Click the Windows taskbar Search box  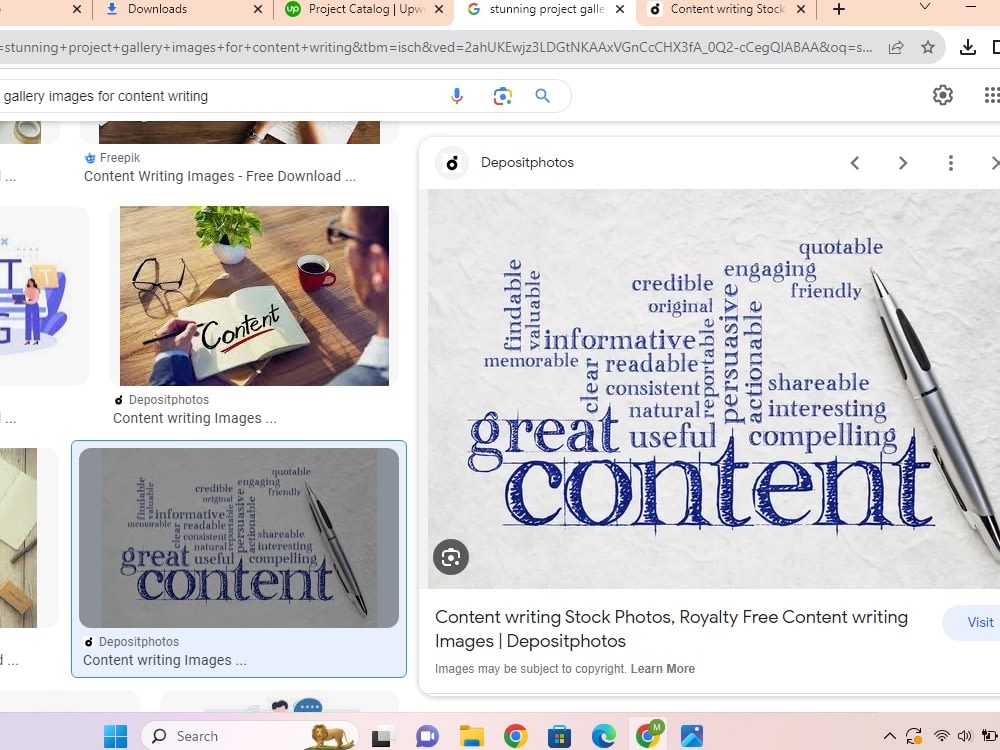coord(249,736)
